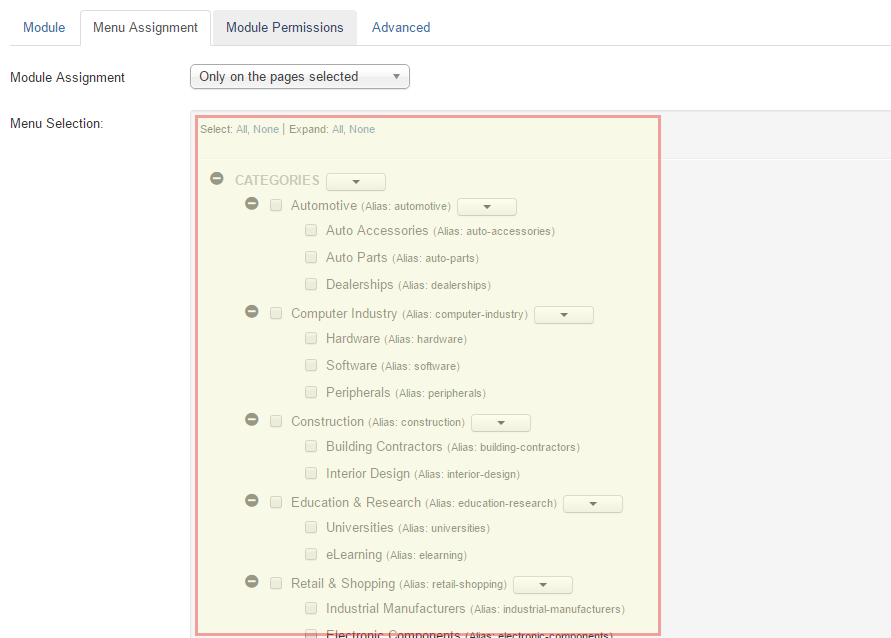Click Select None link
The width and height of the screenshot is (891, 638).
266,130
